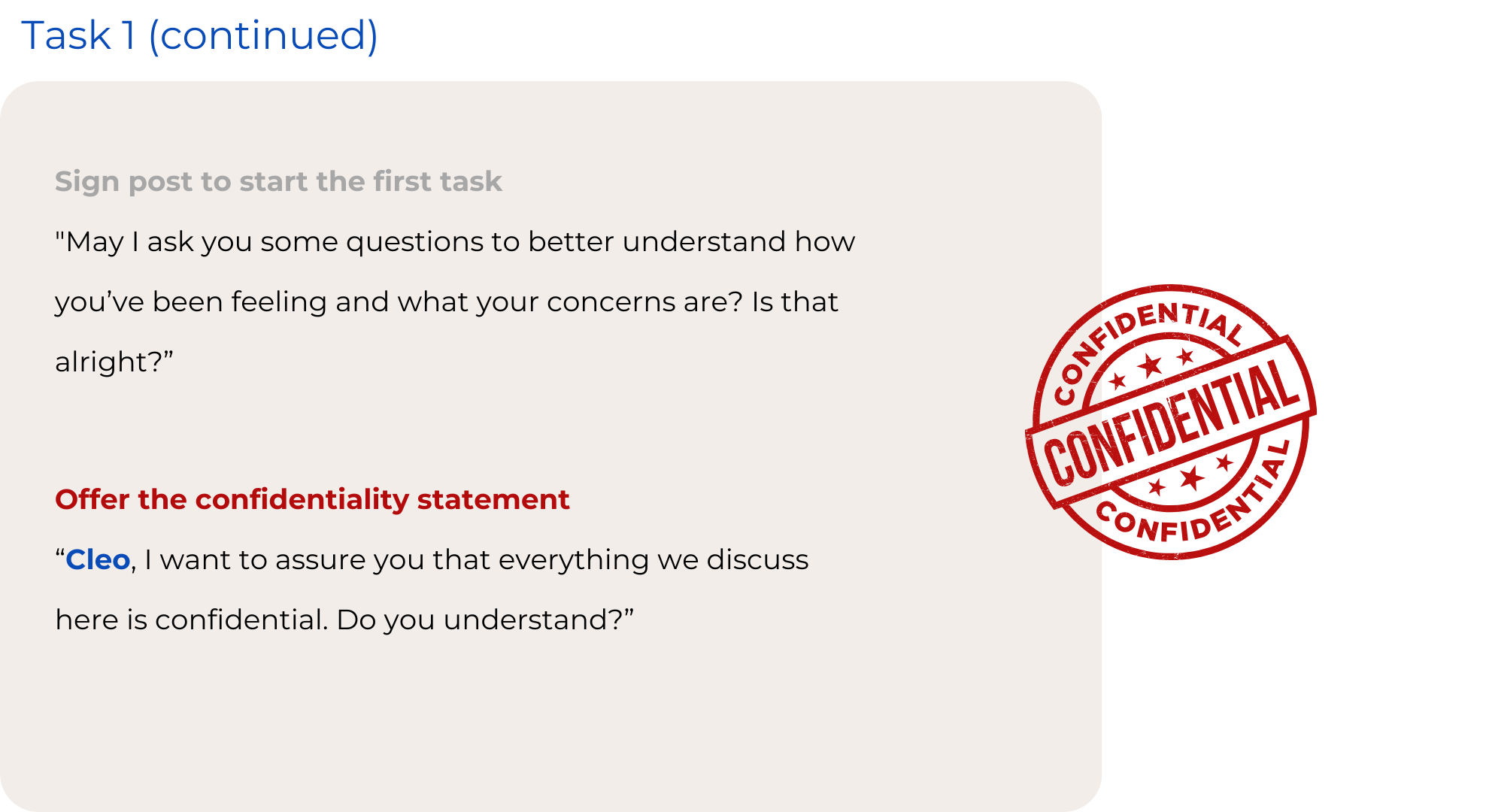Click the word 'understand' in the first quote
The image size is (1489, 812).
coord(704,242)
